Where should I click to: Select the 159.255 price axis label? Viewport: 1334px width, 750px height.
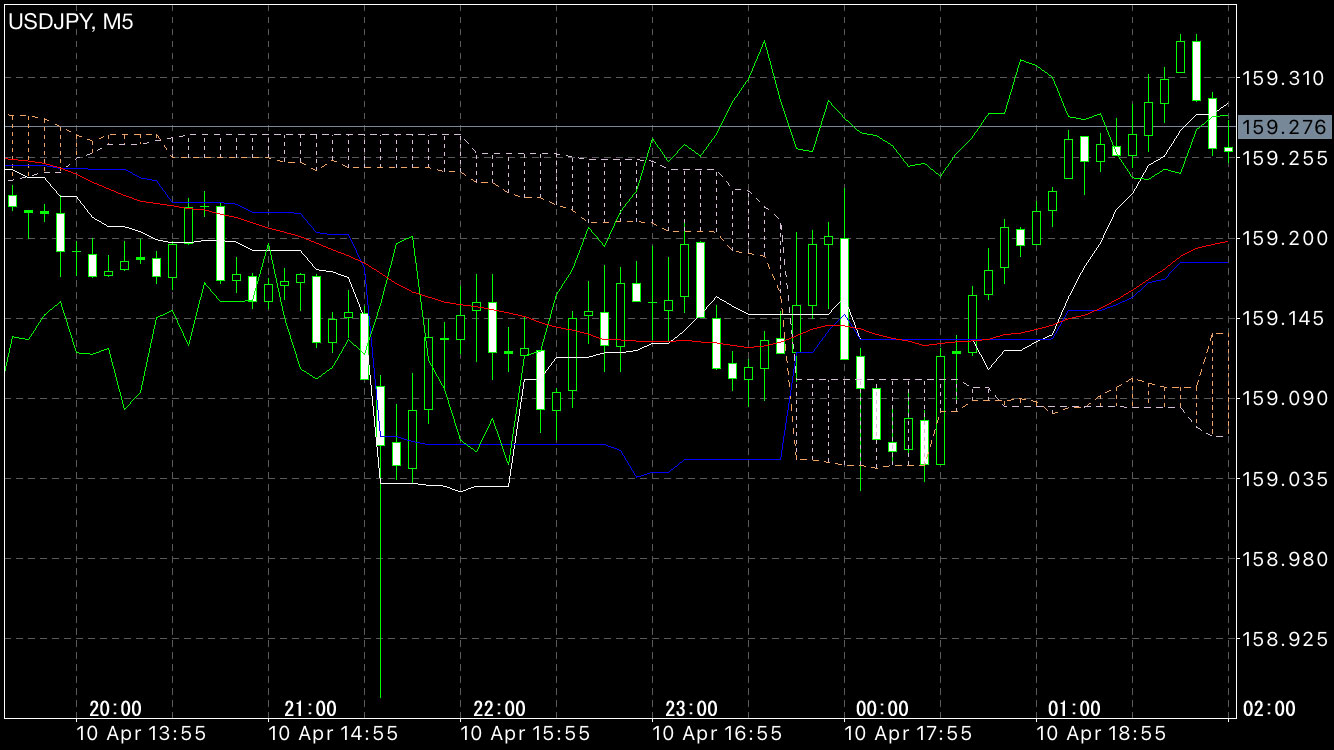(1282, 158)
